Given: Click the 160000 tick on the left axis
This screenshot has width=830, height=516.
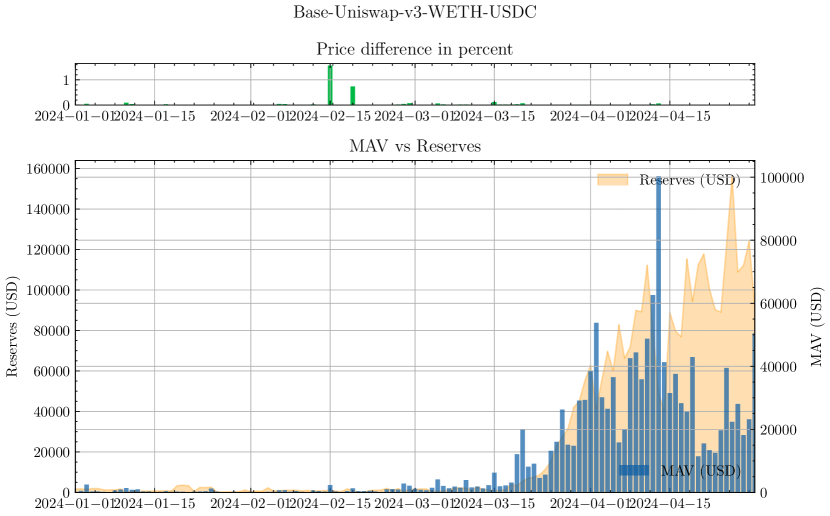Looking at the screenshot, I should click(x=48, y=169).
